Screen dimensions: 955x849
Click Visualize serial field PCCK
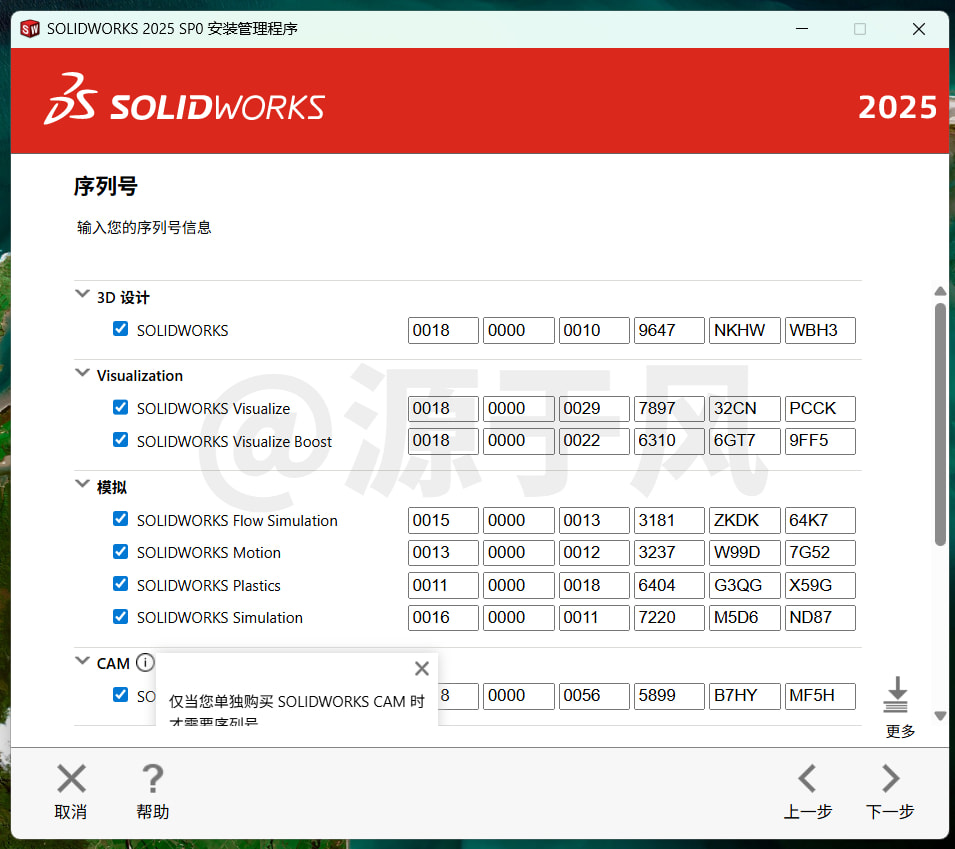pos(820,409)
